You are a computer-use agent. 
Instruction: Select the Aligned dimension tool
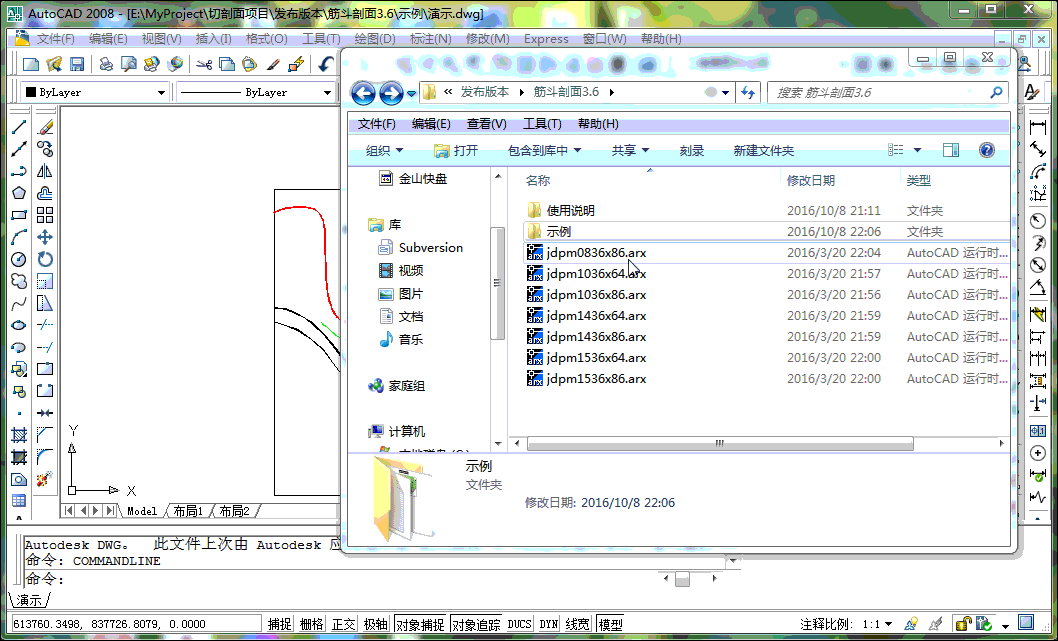[1038, 149]
